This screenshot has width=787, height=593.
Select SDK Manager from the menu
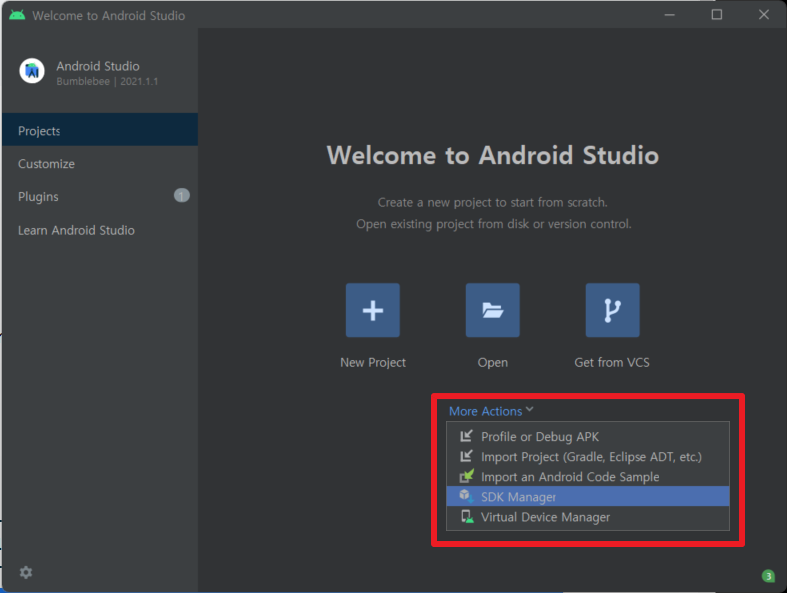pos(588,496)
